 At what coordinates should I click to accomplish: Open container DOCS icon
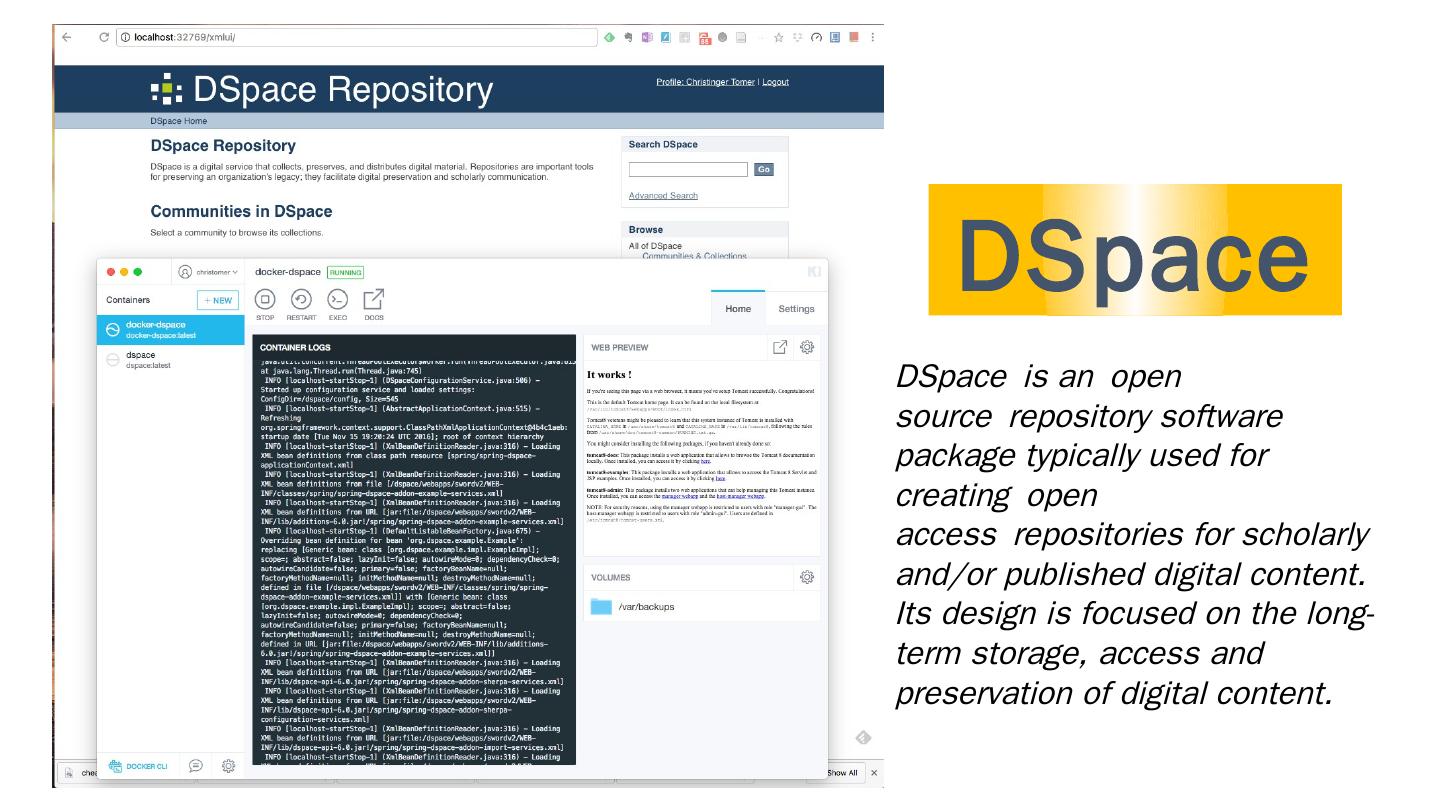tap(374, 300)
